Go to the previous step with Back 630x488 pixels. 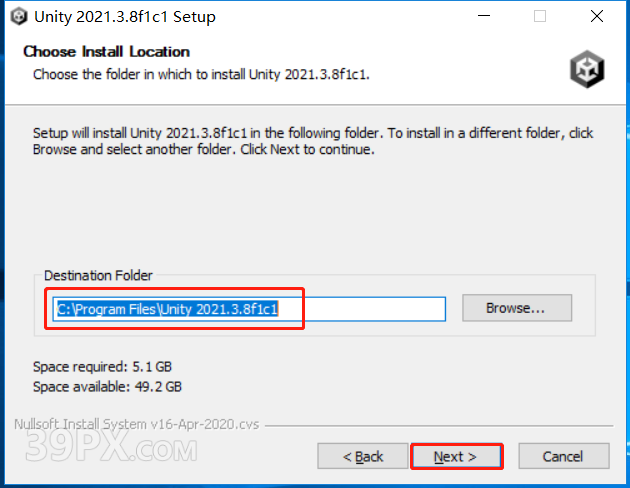362,456
